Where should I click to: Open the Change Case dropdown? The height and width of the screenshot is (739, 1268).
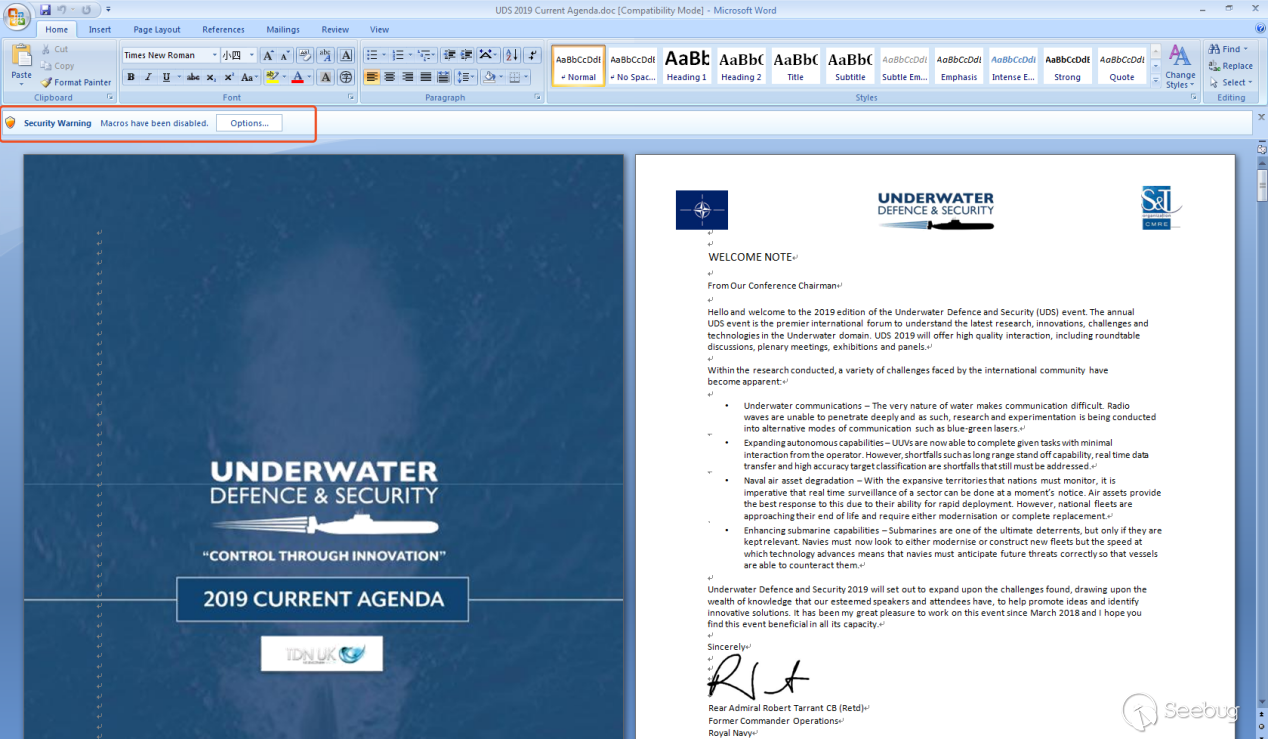[x=250, y=77]
